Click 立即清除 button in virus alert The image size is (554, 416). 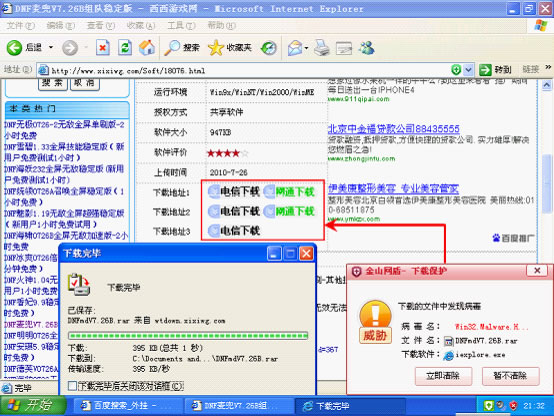pos(443,376)
